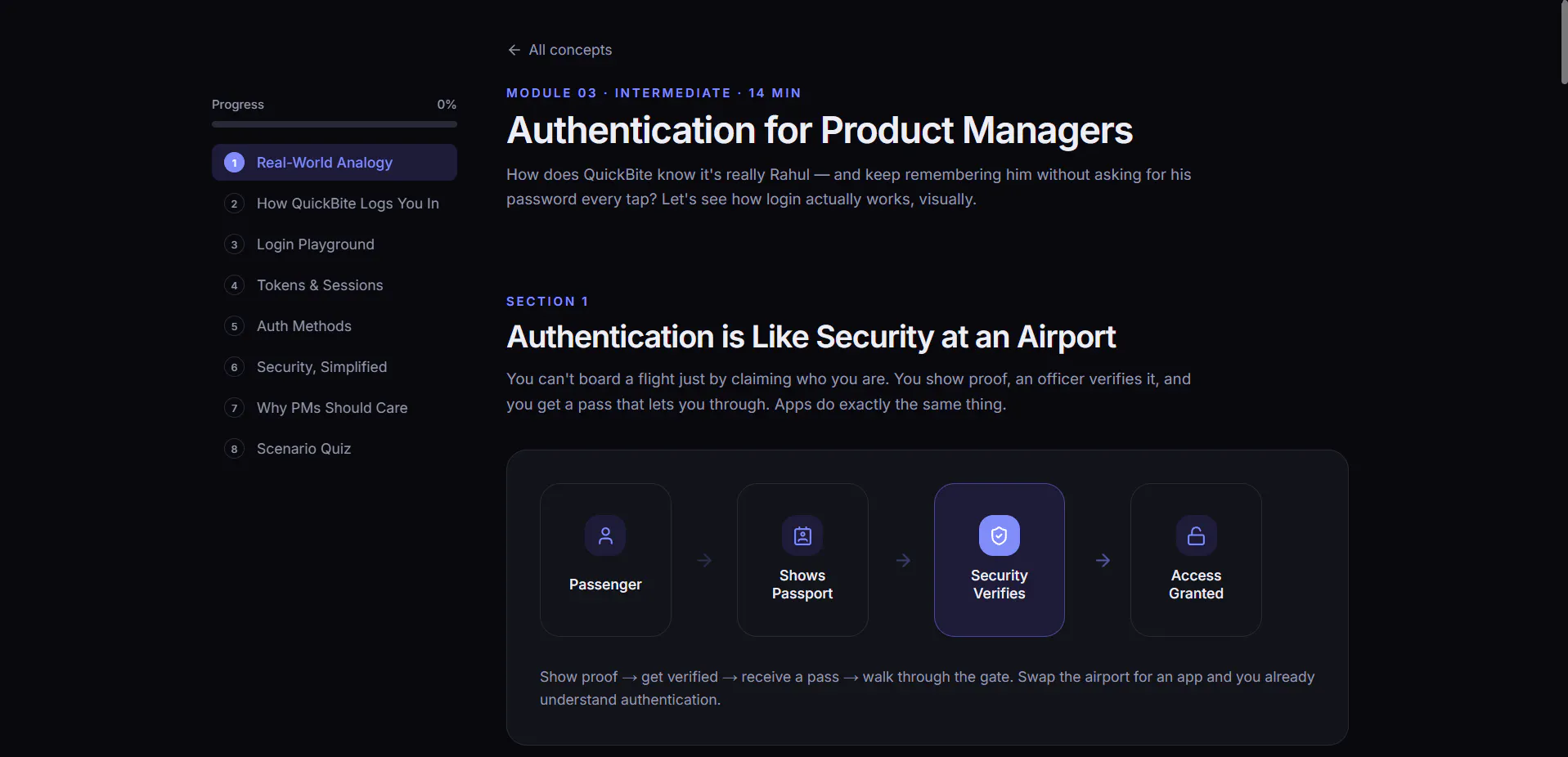This screenshot has width=1568, height=757.
Task: Click step number 8 circle in sidebar
Action: click(234, 449)
